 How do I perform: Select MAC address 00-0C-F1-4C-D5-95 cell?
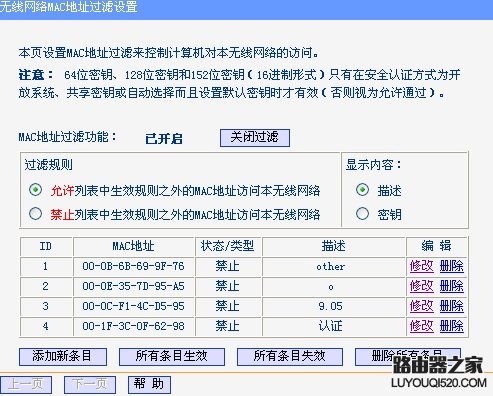(x=133, y=306)
